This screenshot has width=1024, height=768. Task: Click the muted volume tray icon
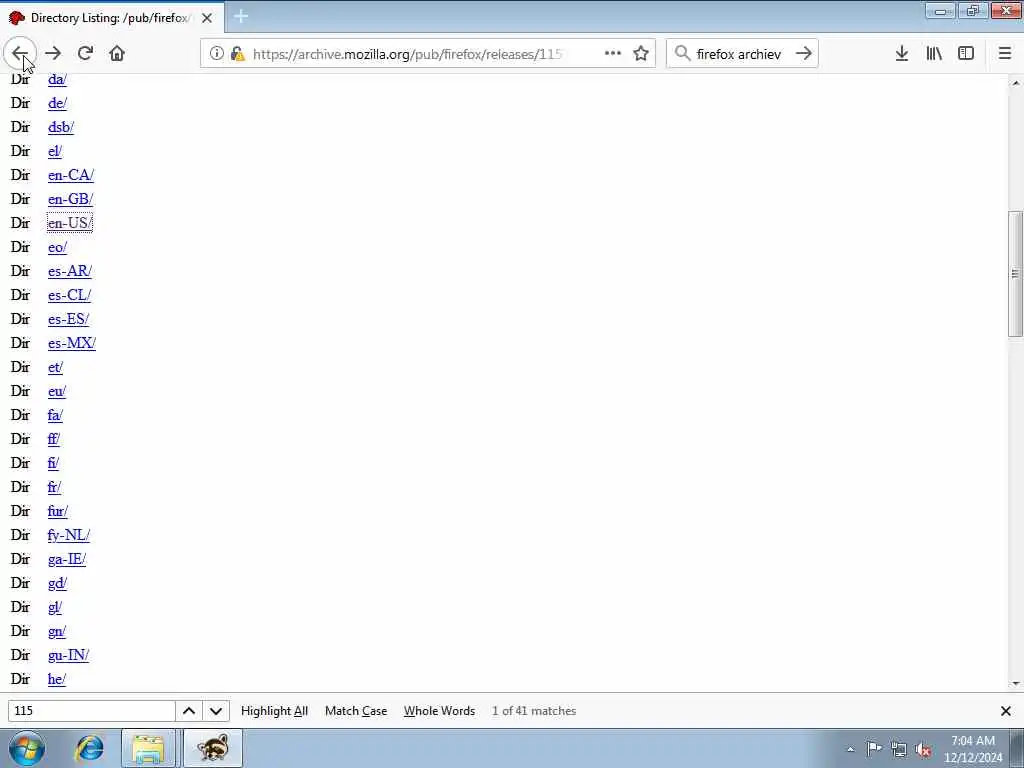pos(923,749)
